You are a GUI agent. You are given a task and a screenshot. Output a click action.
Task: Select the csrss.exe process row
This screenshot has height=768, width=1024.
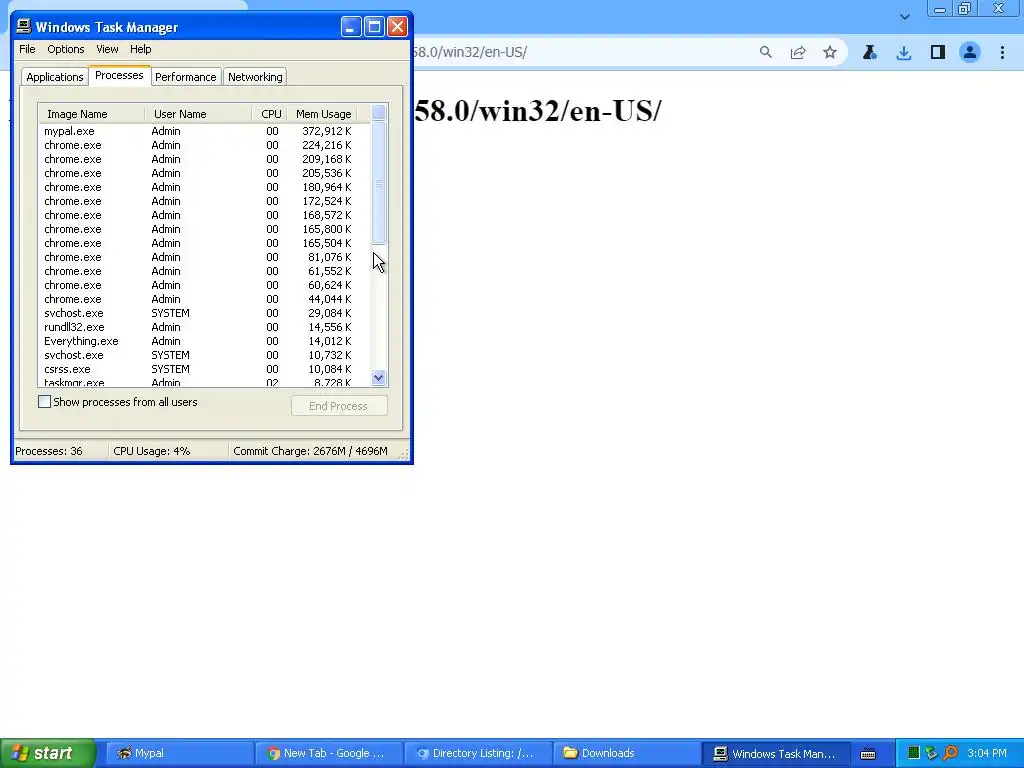204,370
